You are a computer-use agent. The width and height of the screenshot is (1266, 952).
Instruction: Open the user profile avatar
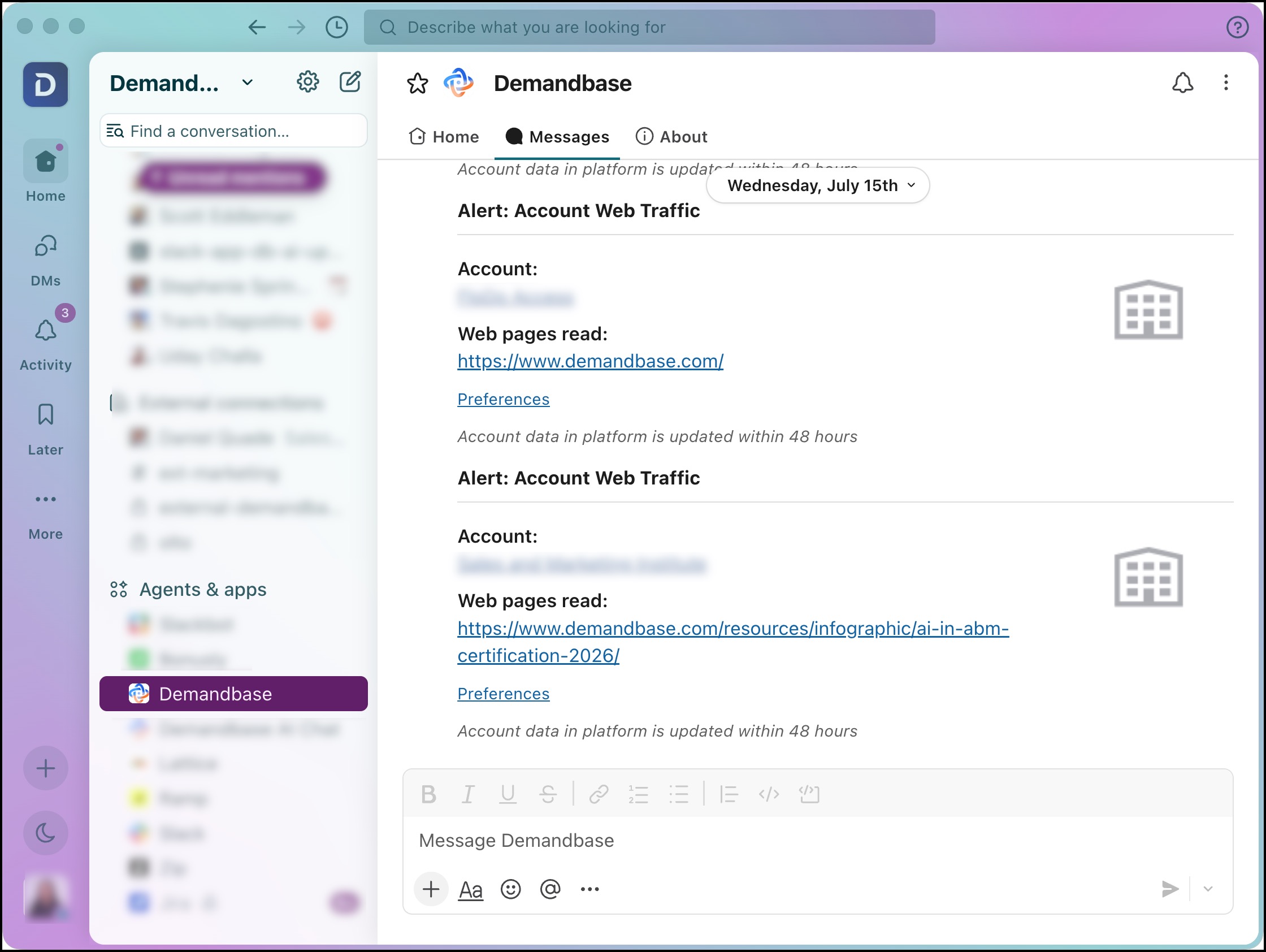[46, 898]
